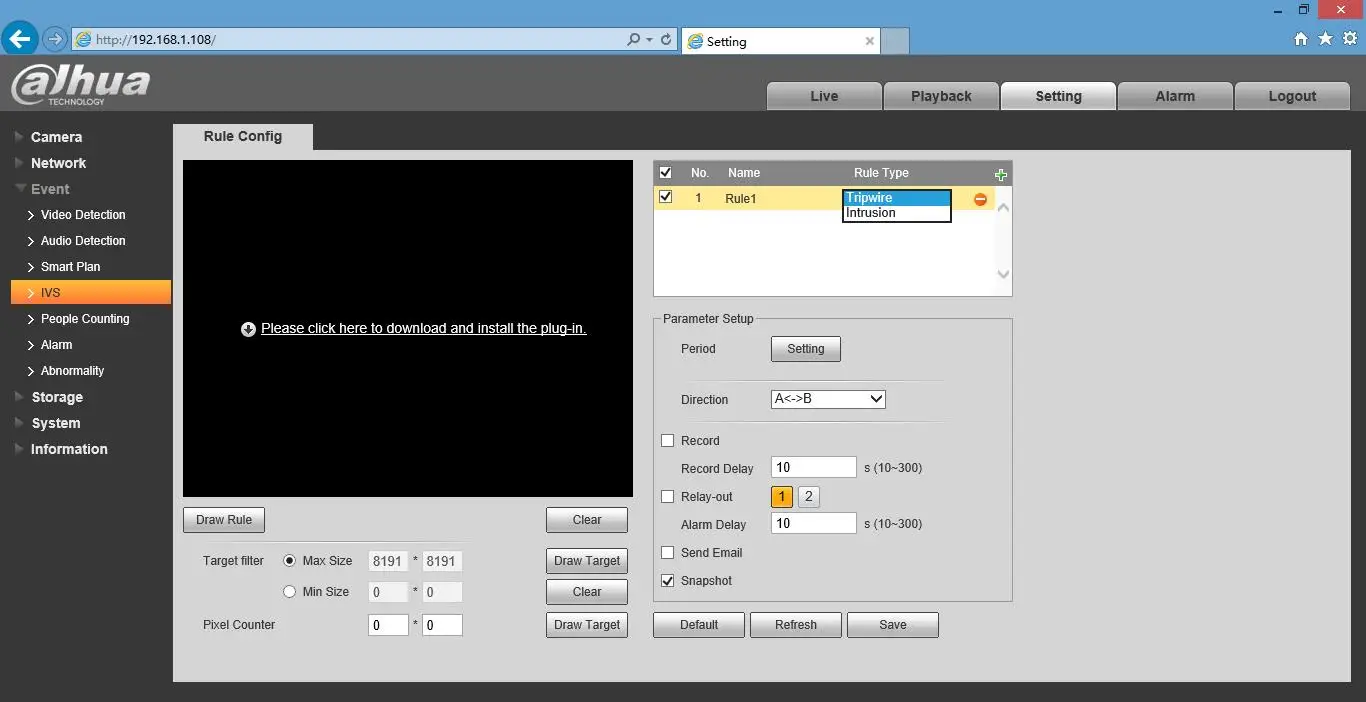The height and width of the screenshot is (702, 1366).
Task: Click the browser forward arrow button
Action: [55, 39]
